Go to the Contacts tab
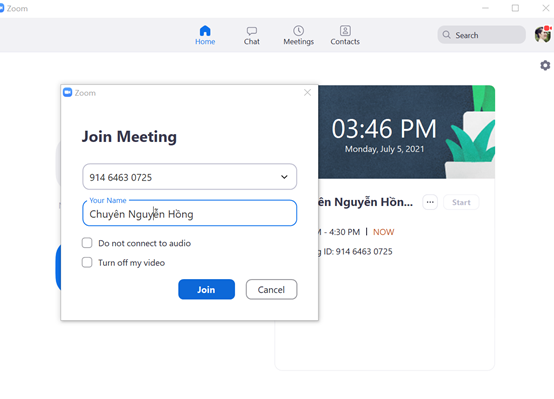Image resolution: width=554 pixels, height=399 pixels. (345, 35)
